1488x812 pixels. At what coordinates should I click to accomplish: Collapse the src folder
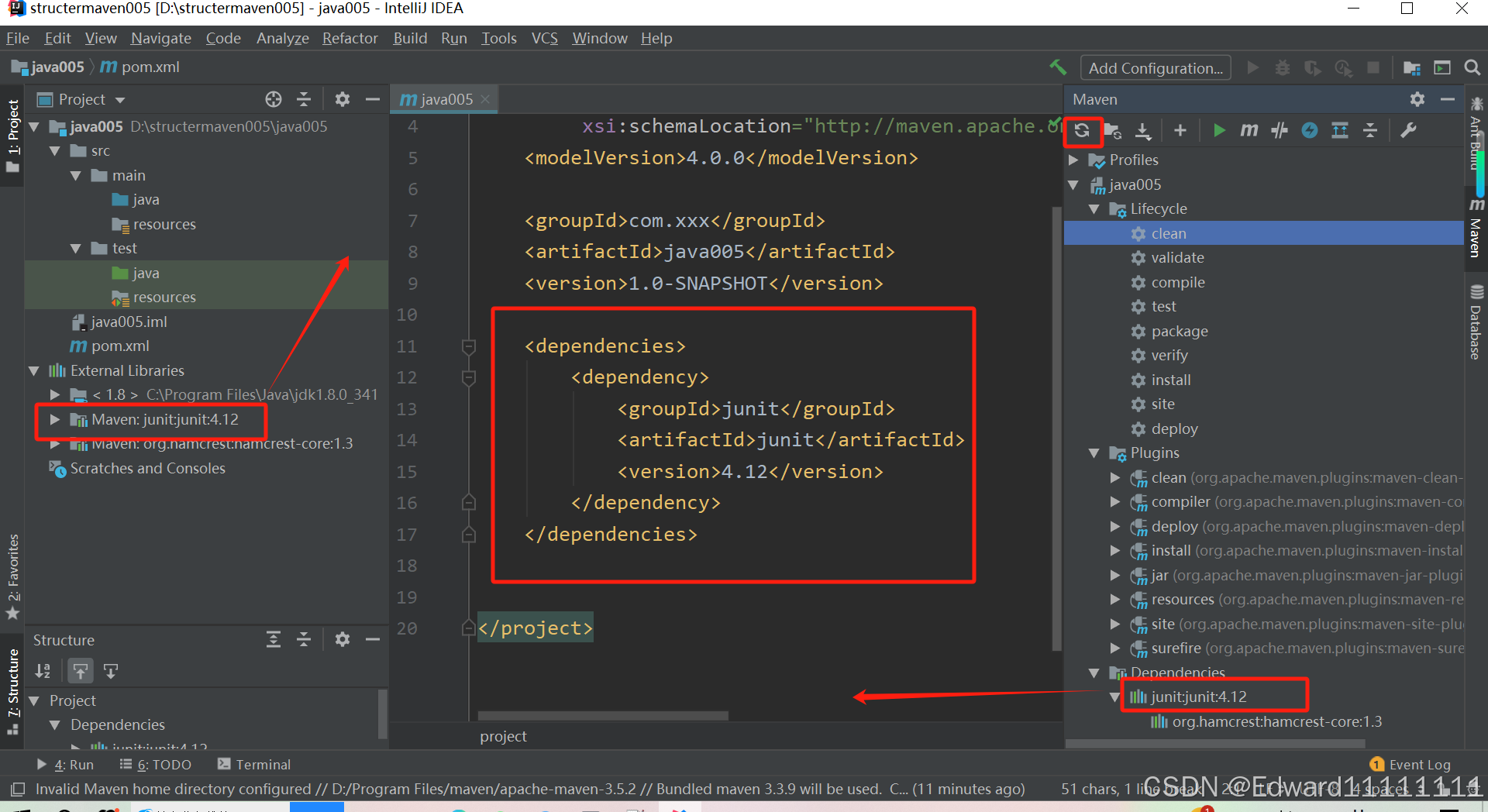click(55, 151)
